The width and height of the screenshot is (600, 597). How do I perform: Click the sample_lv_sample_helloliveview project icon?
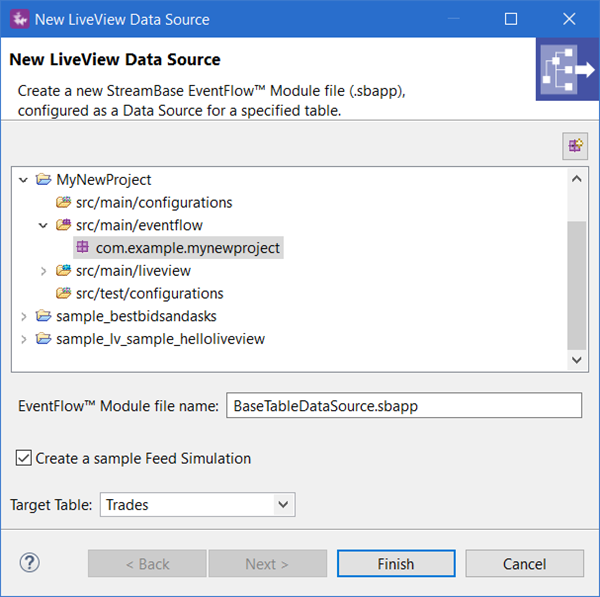coord(44,339)
